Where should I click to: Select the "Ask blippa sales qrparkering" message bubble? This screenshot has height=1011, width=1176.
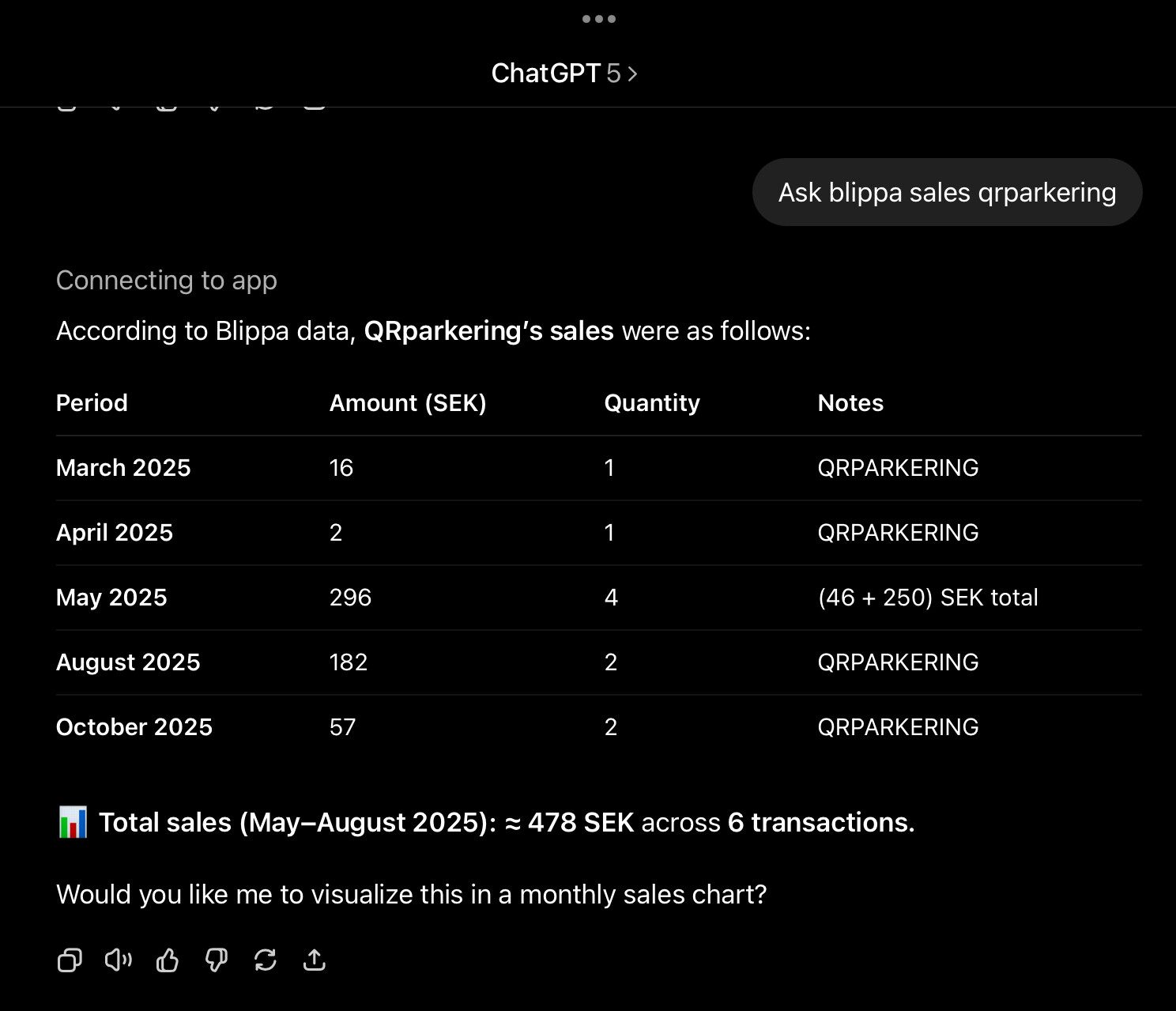tap(947, 192)
